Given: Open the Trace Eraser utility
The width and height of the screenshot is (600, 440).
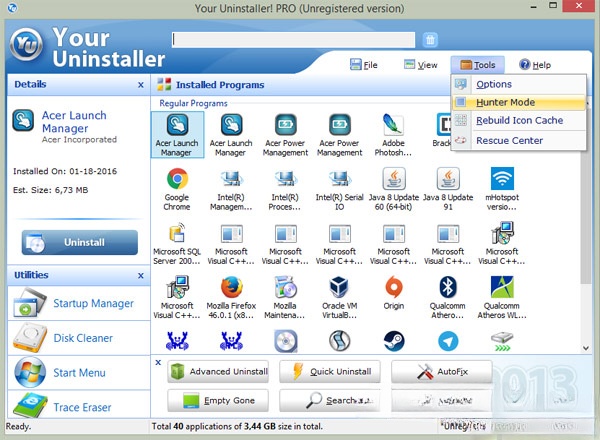Looking at the screenshot, I should 79,406.
